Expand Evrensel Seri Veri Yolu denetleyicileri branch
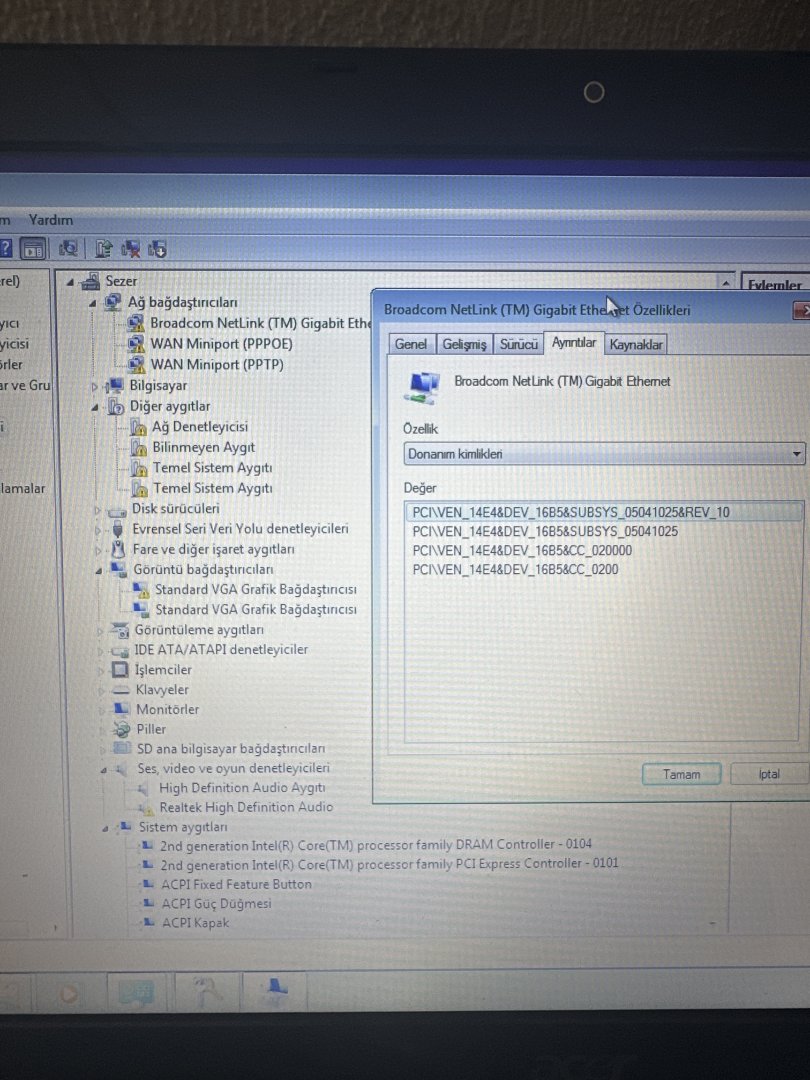The image size is (810, 1080). pos(98,530)
